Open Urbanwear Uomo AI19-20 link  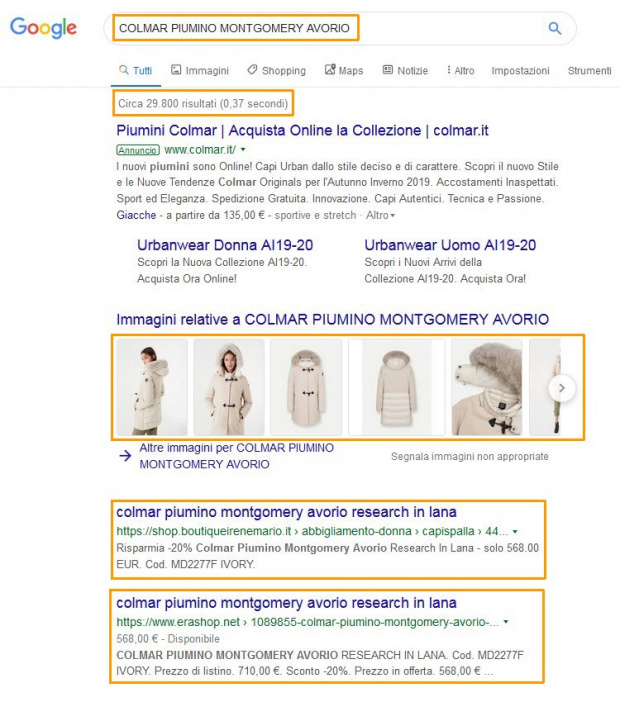(450, 245)
